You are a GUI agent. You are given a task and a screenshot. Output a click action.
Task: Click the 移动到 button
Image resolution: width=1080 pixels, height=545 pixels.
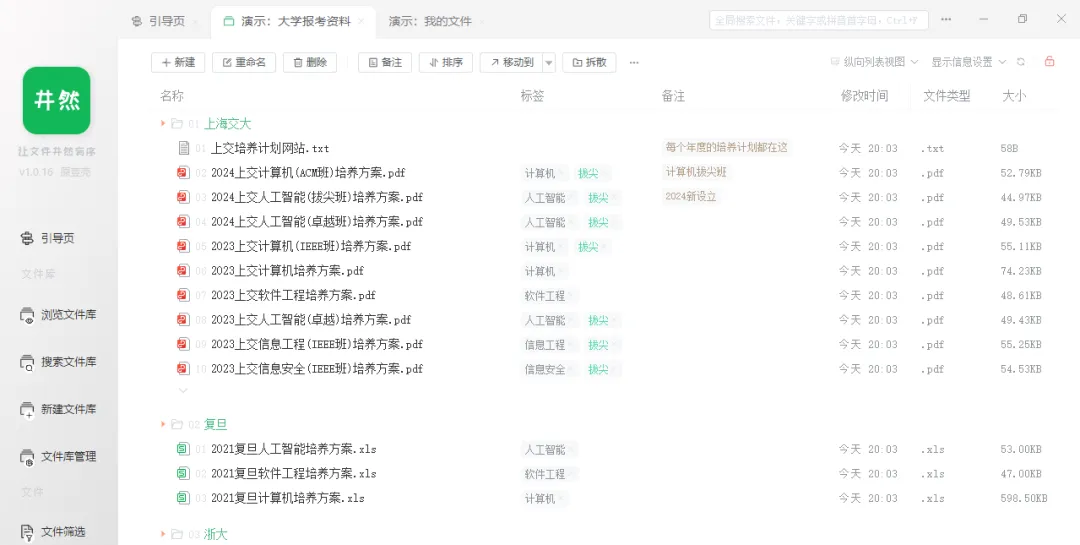tap(511, 63)
